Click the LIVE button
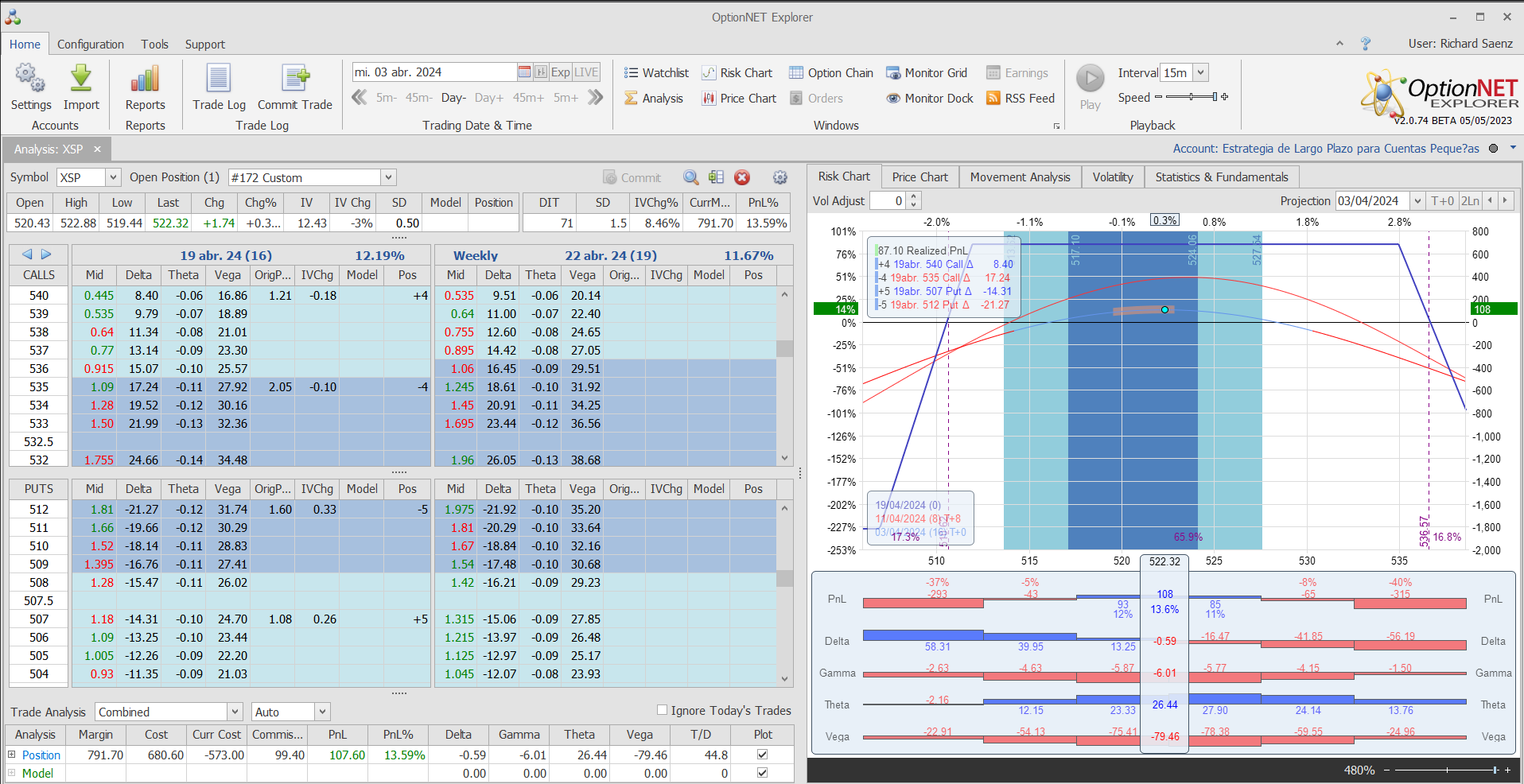The height and width of the screenshot is (784, 1524). (x=586, y=72)
